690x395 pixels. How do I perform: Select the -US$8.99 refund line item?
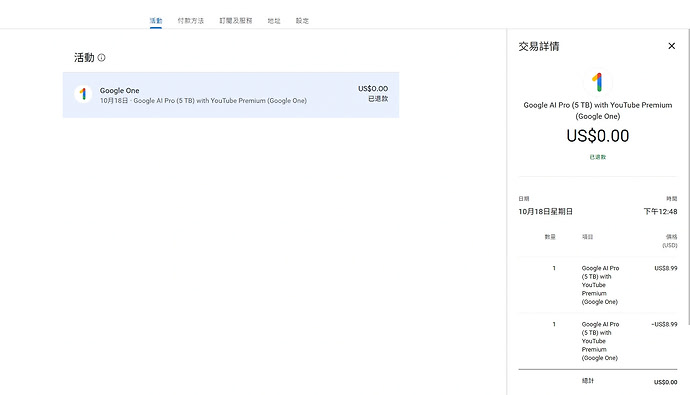coord(598,341)
